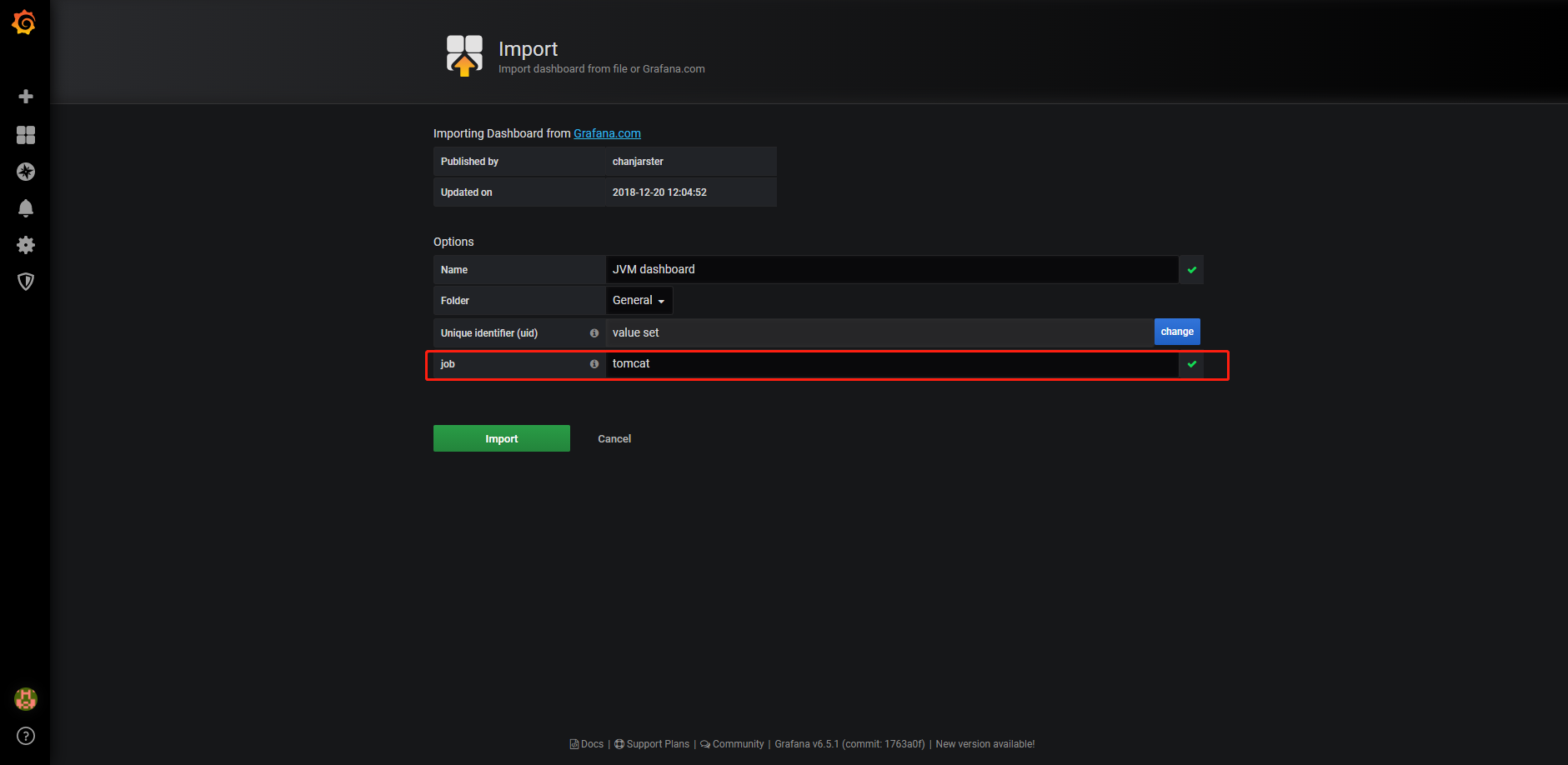Focus the job input containing tomcat
The image size is (1568, 765).
click(891, 364)
